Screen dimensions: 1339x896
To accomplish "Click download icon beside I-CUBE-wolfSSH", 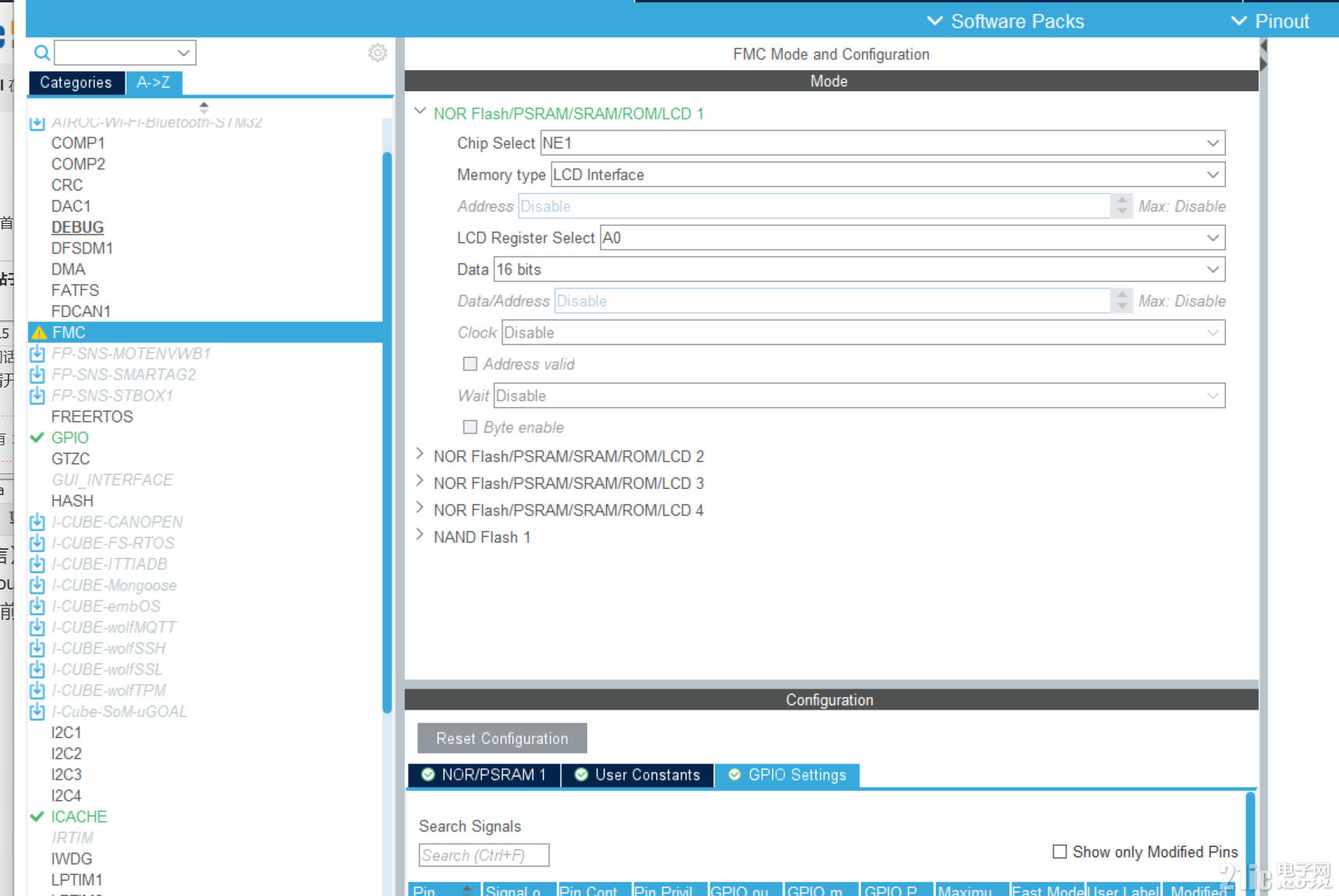I will pos(37,649).
